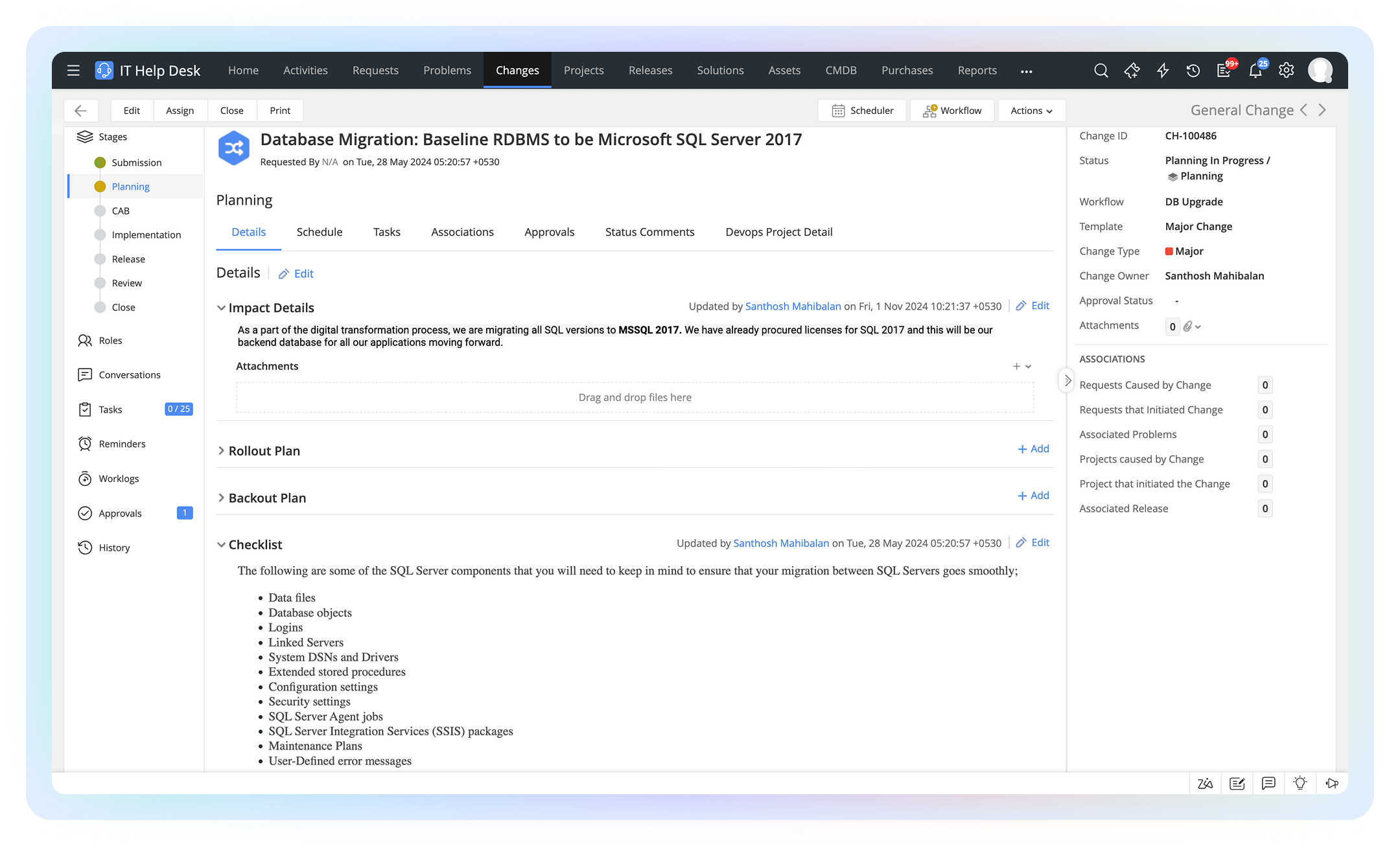Click the back arrow button
Viewport: 1400px width, 846px height.
tap(81, 111)
